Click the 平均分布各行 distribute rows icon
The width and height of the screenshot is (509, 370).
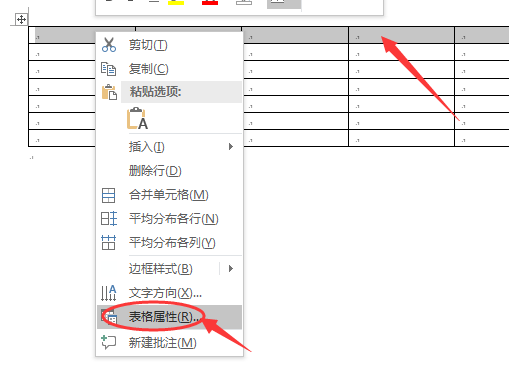coord(109,219)
